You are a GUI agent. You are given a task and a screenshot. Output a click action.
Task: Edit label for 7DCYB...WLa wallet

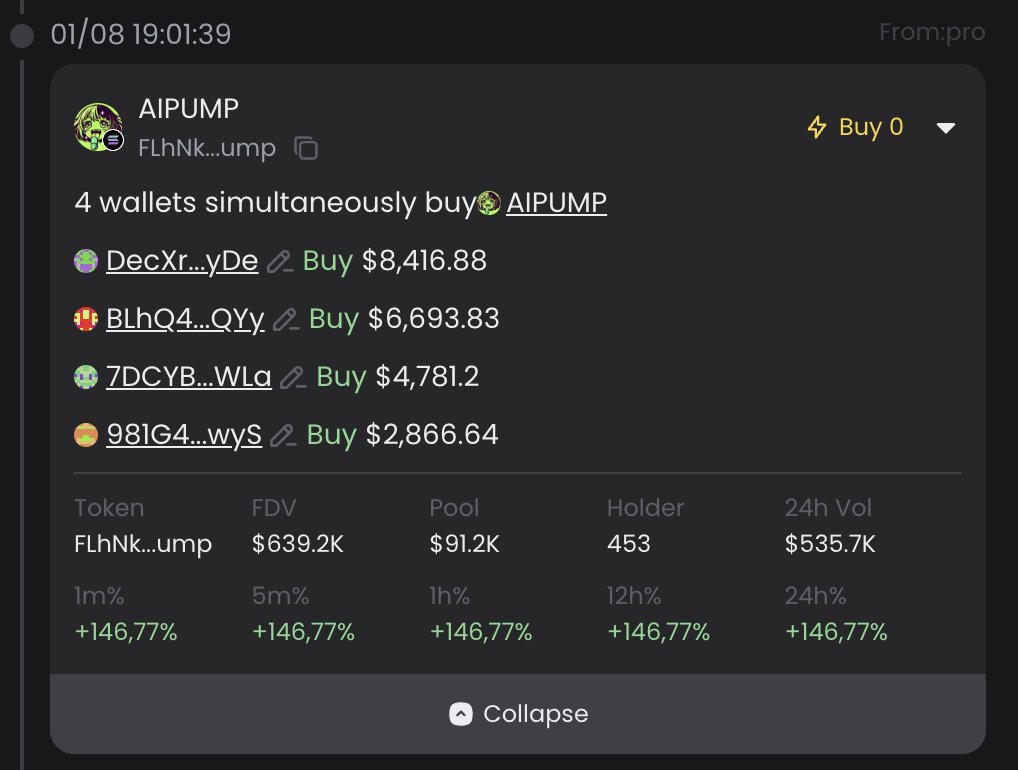(293, 377)
